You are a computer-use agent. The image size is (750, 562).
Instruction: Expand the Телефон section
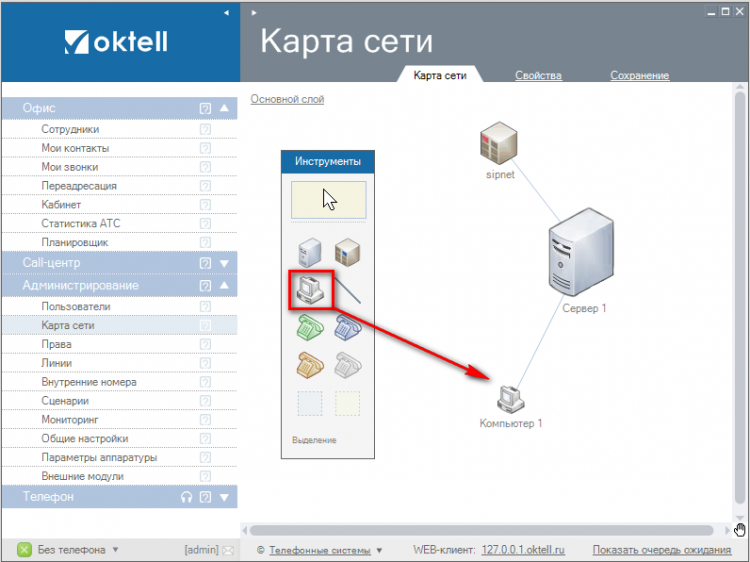click(225, 497)
